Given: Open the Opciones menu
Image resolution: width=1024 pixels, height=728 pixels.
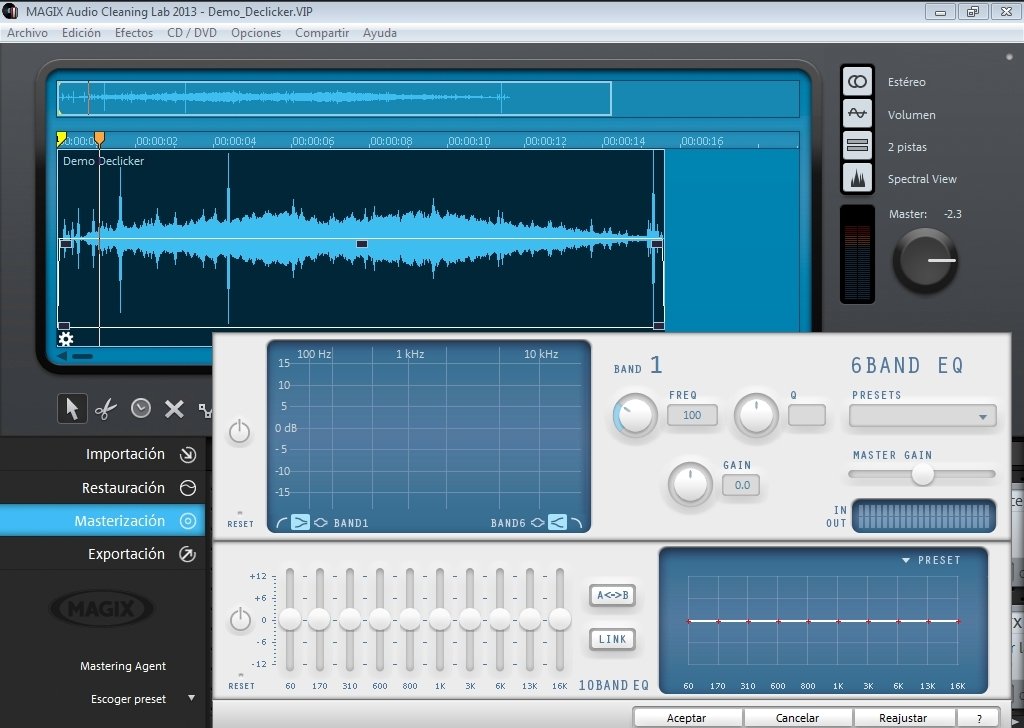Looking at the screenshot, I should 256,33.
